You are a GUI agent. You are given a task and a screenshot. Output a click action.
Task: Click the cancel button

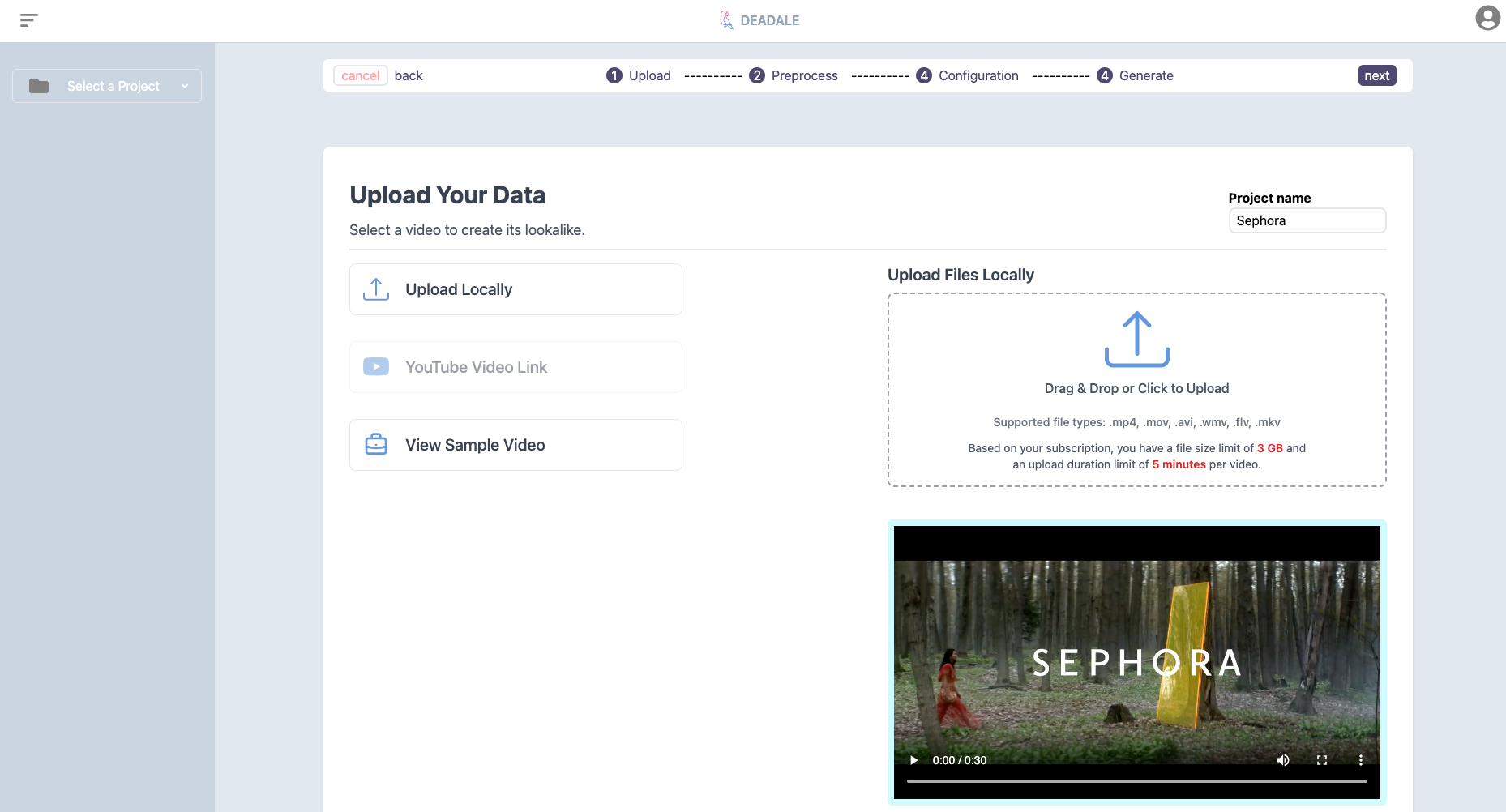click(x=360, y=75)
